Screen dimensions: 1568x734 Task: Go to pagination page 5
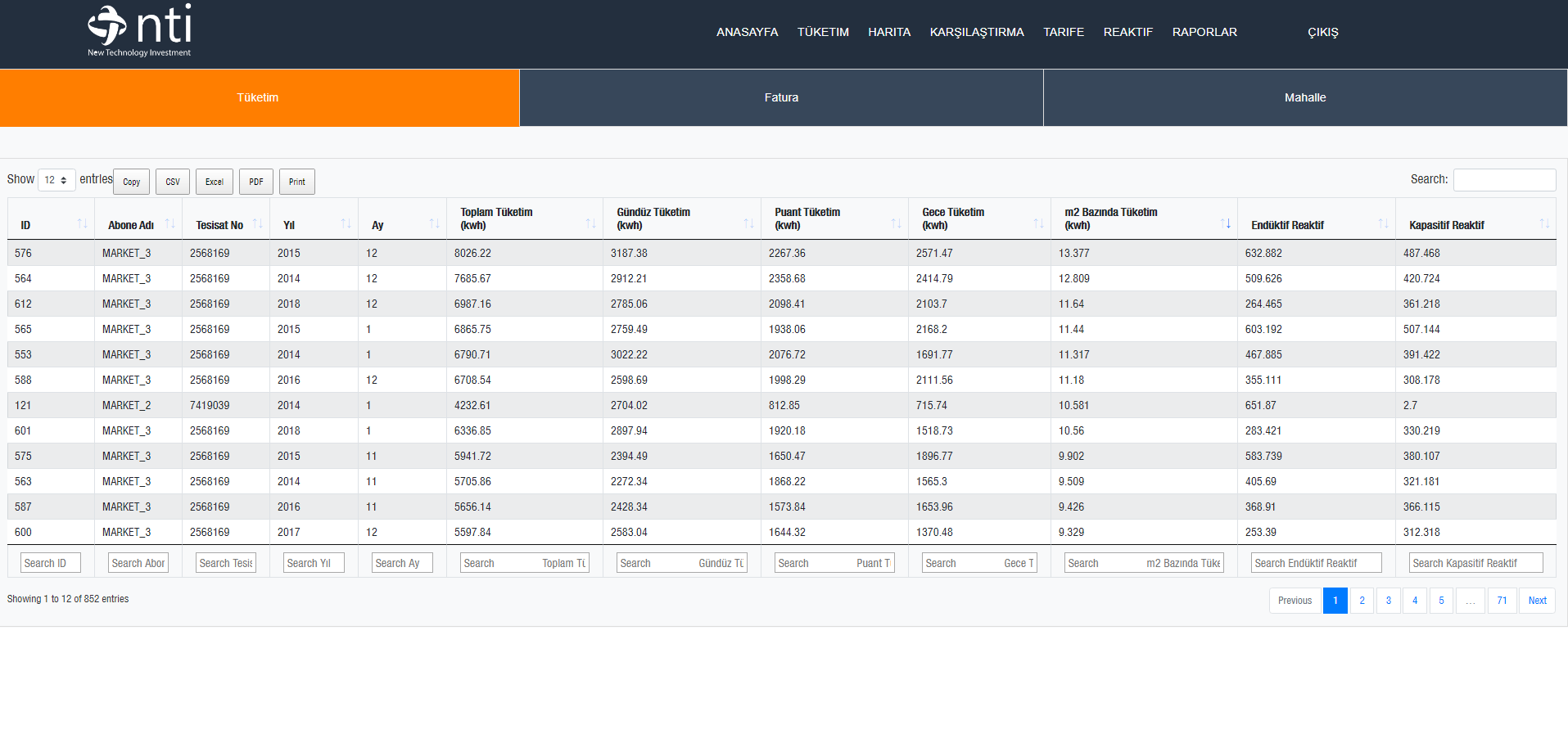(1441, 601)
